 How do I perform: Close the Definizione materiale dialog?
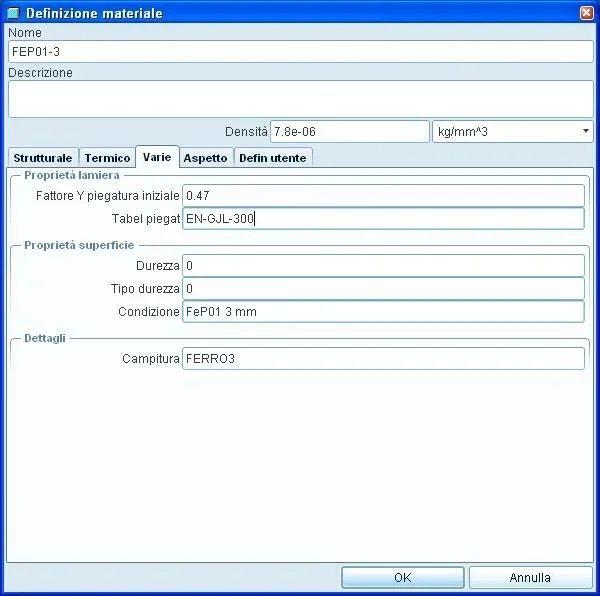[x=587, y=13]
